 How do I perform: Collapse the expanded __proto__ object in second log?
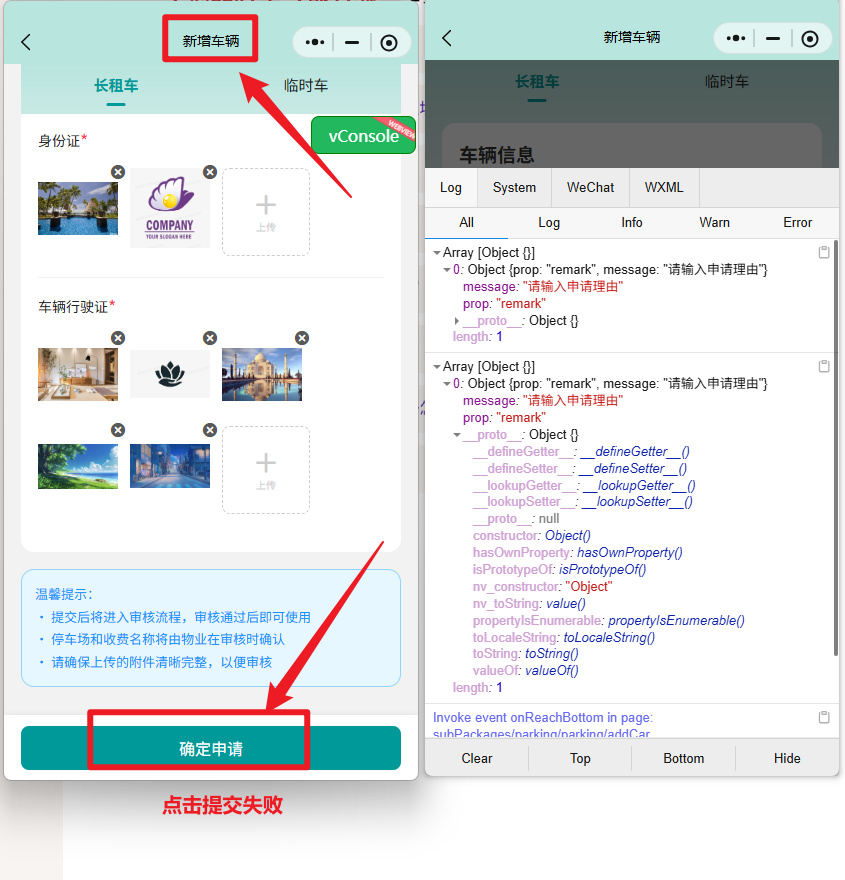pos(457,435)
